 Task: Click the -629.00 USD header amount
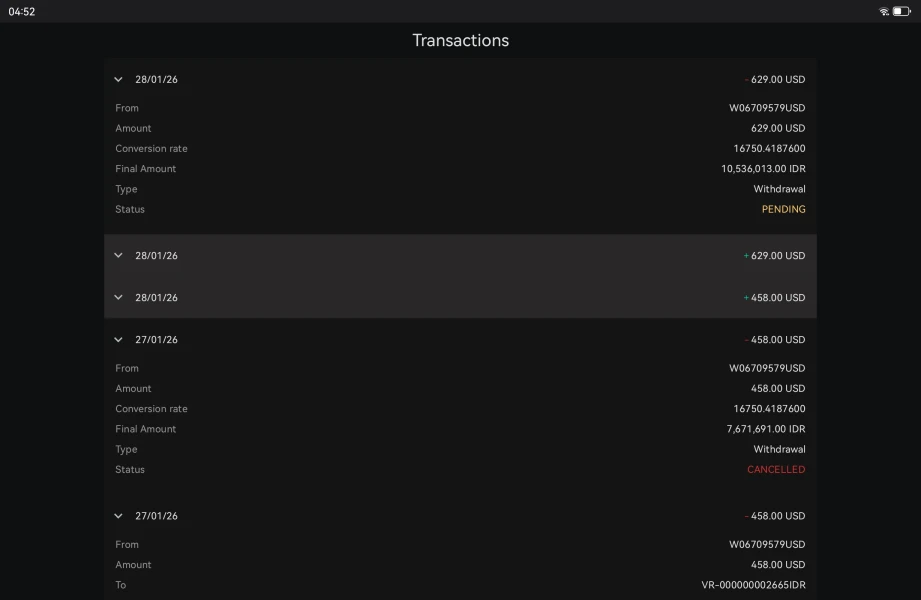pos(776,80)
